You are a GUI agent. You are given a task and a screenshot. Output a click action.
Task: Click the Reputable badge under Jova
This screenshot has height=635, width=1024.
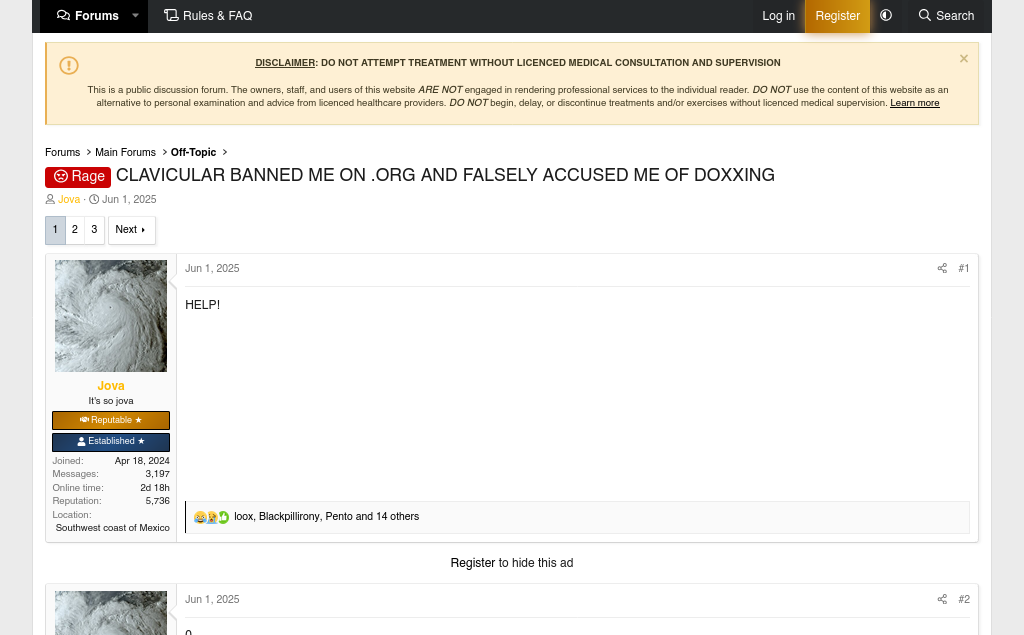tap(111, 420)
